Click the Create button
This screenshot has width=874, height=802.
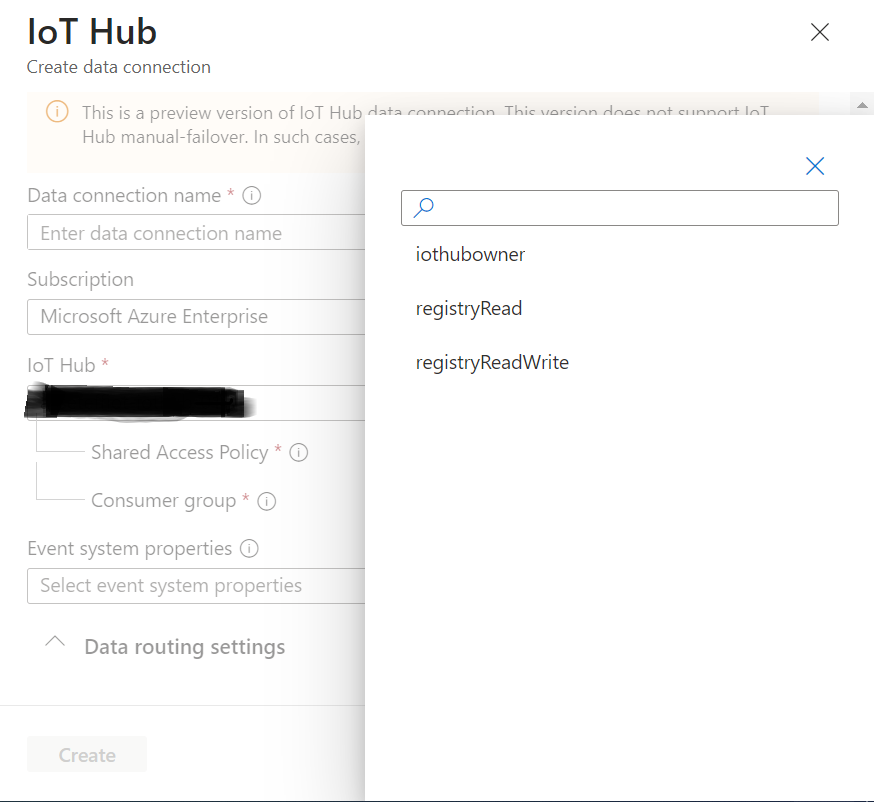click(x=87, y=755)
